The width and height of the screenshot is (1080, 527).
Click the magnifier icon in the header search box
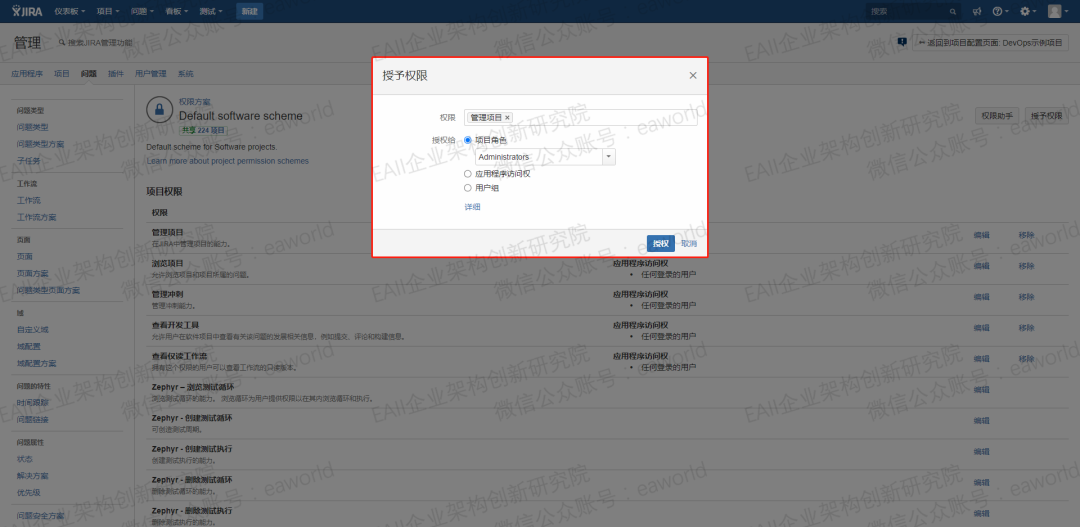953,12
